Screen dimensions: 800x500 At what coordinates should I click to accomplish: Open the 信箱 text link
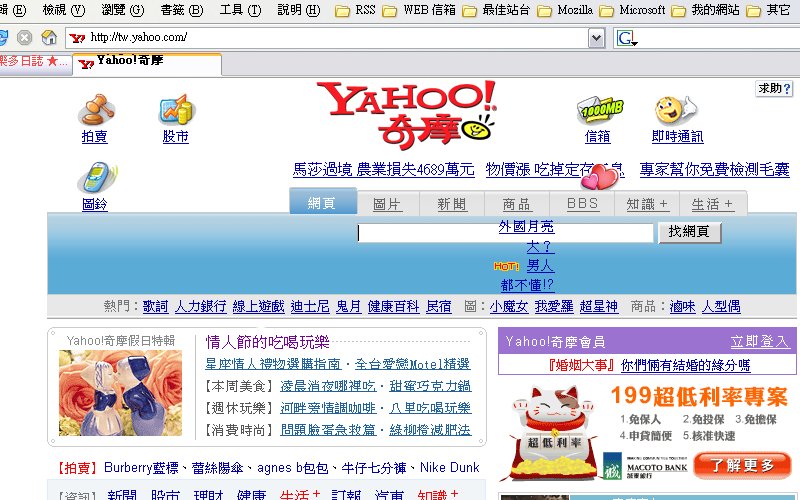(x=597, y=136)
